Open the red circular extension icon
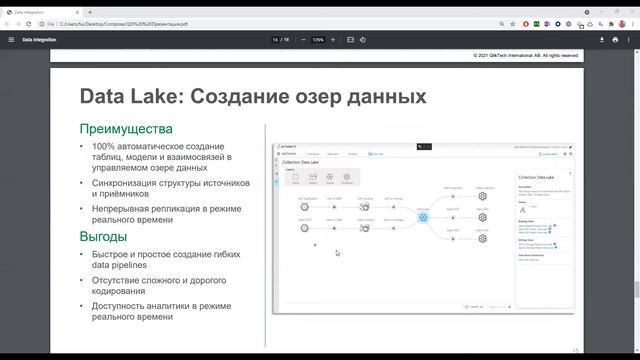The height and width of the screenshot is (360, 640). point(526,24)
